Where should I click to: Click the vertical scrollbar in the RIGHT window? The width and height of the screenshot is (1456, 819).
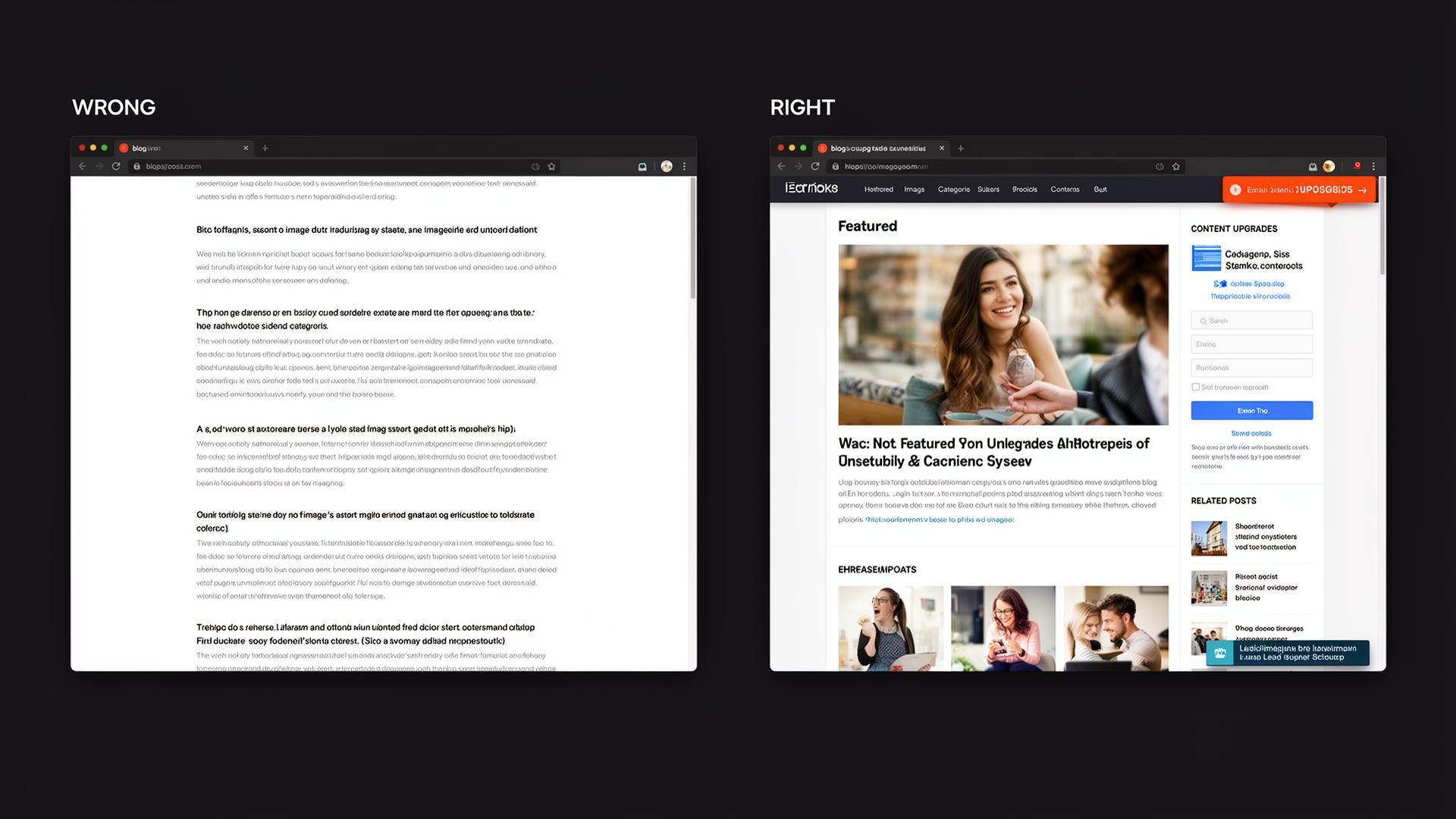click(x=1382, y=226)
